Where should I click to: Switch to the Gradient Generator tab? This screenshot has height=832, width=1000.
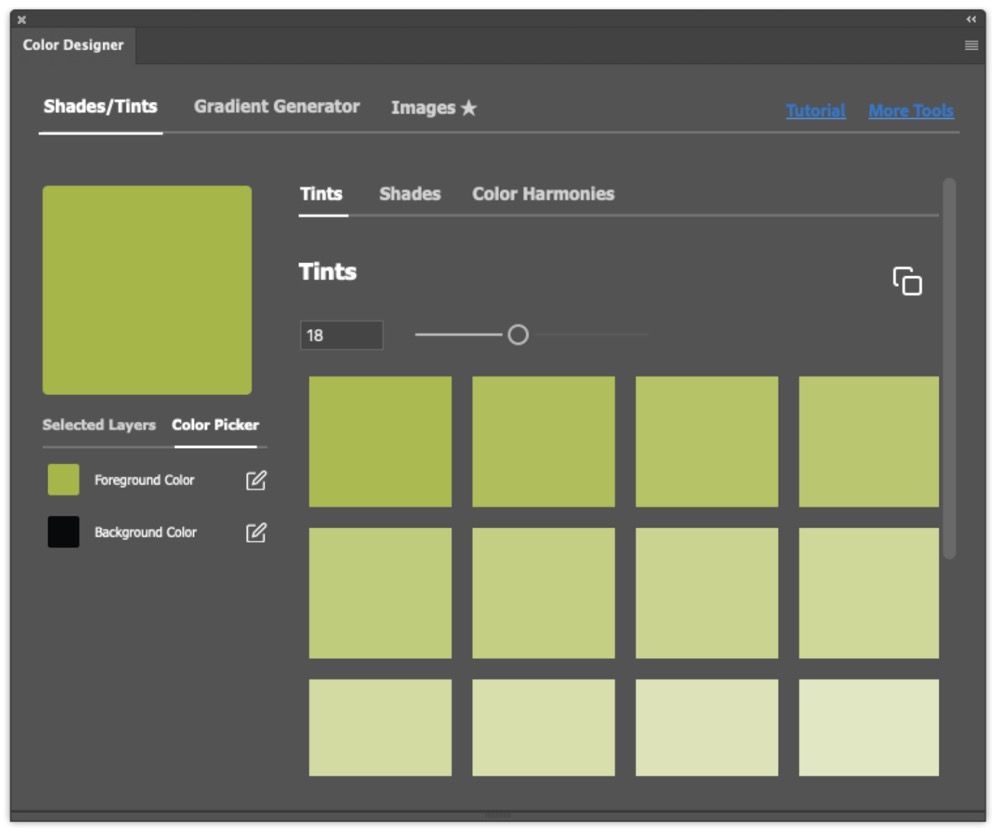click(276, 107)
